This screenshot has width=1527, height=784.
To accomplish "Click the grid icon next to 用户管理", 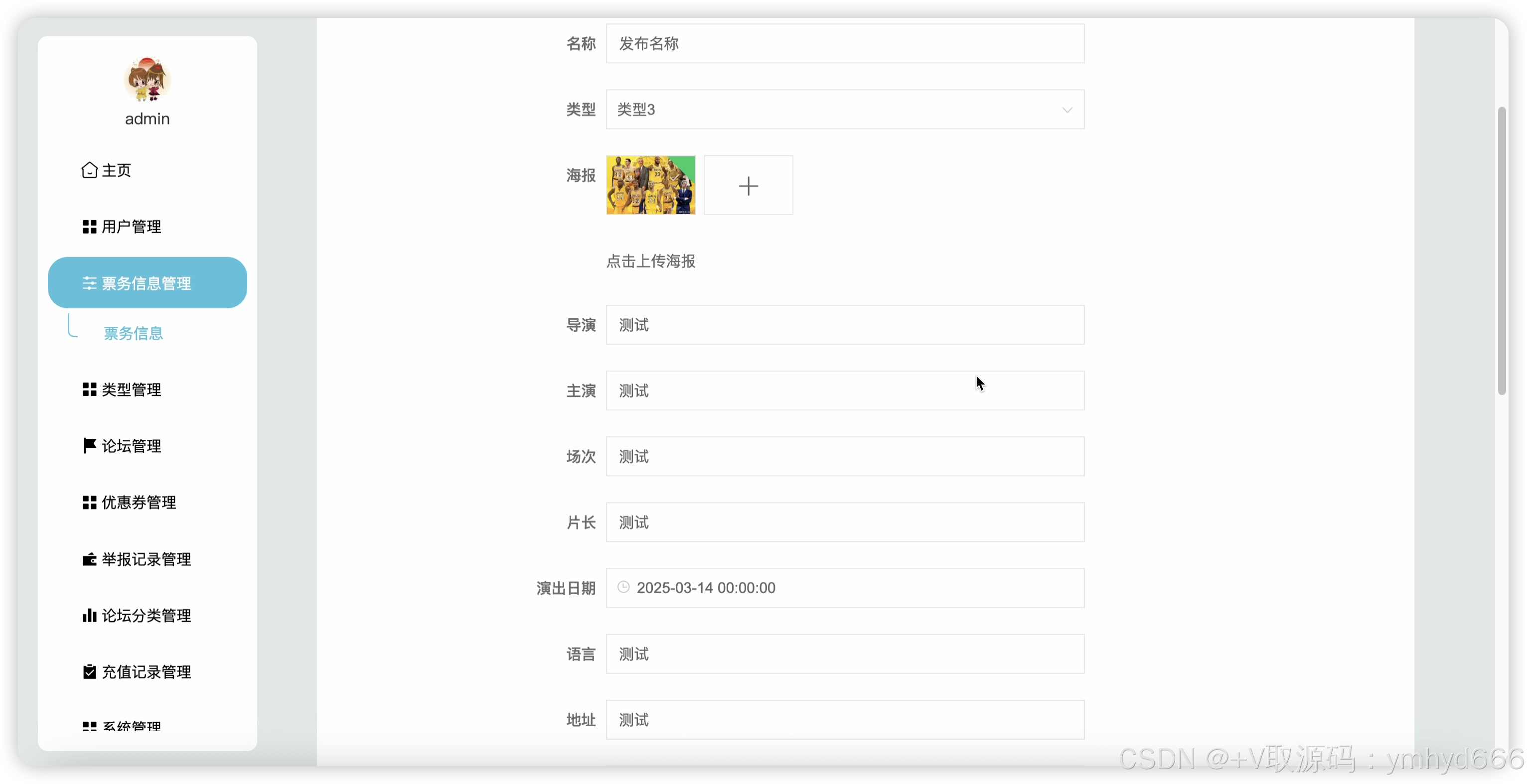I will pos(90,227).
